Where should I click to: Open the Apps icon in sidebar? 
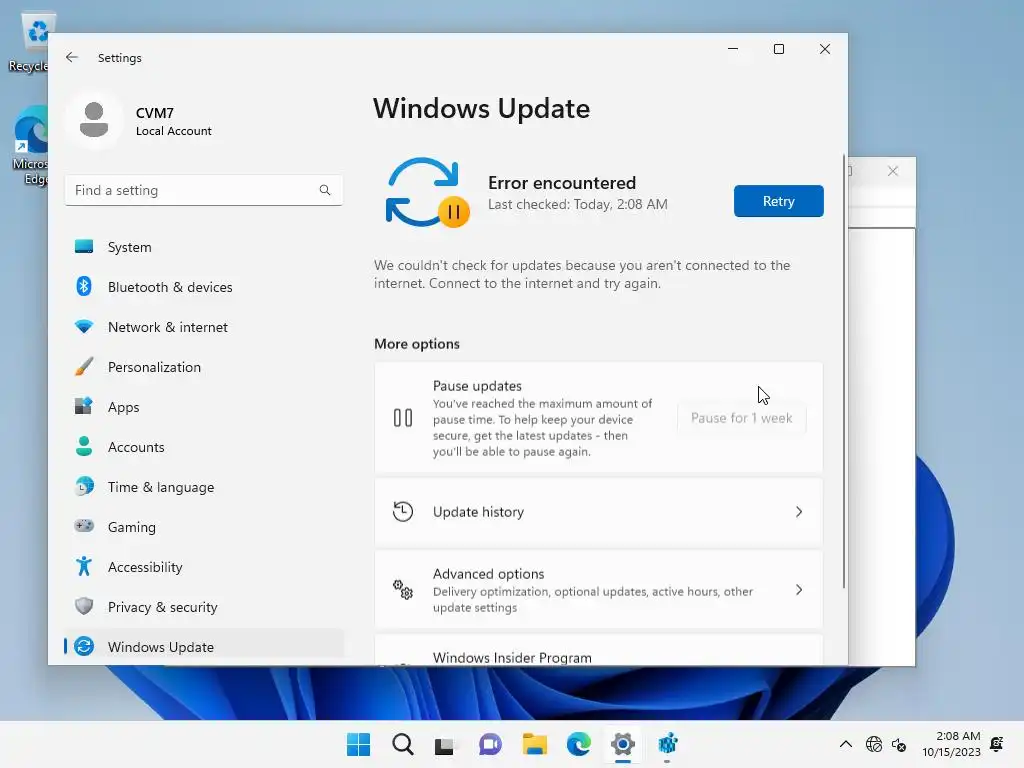tap(84, 406)
